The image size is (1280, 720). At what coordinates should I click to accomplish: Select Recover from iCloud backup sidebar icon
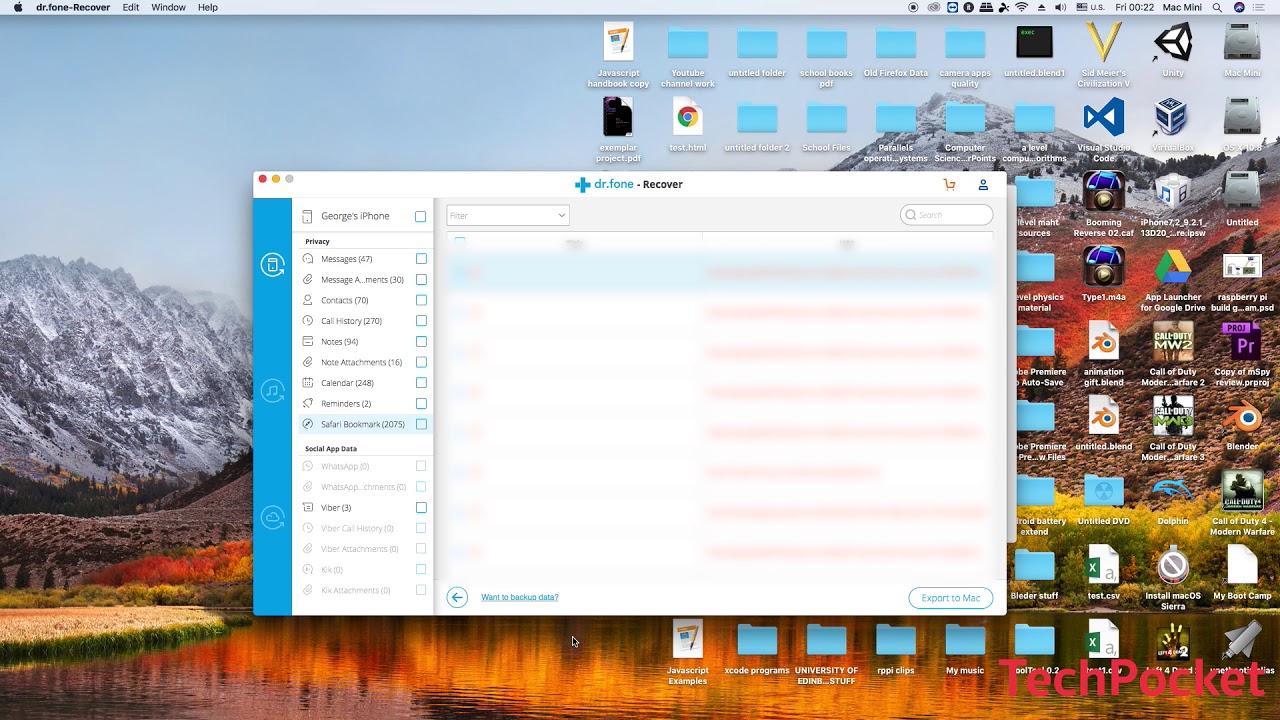pyautogui.click(x=272, y=517)
